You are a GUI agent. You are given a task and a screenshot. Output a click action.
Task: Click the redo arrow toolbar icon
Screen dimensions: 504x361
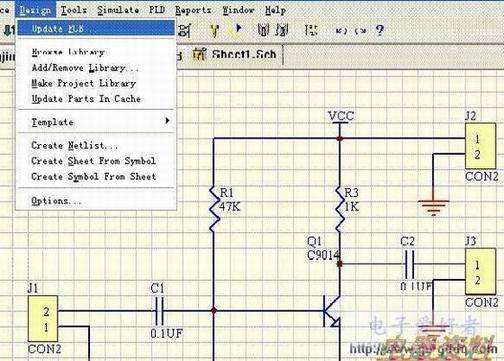click(361, 31)
